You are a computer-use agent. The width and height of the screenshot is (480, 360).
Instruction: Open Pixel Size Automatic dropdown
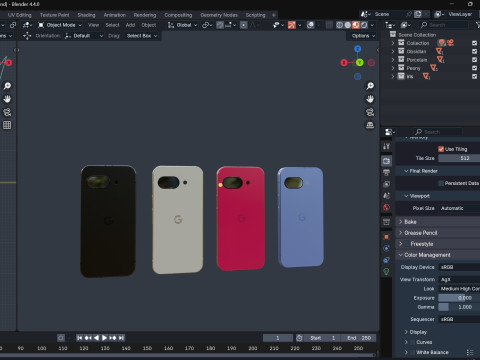click(459, 208)
